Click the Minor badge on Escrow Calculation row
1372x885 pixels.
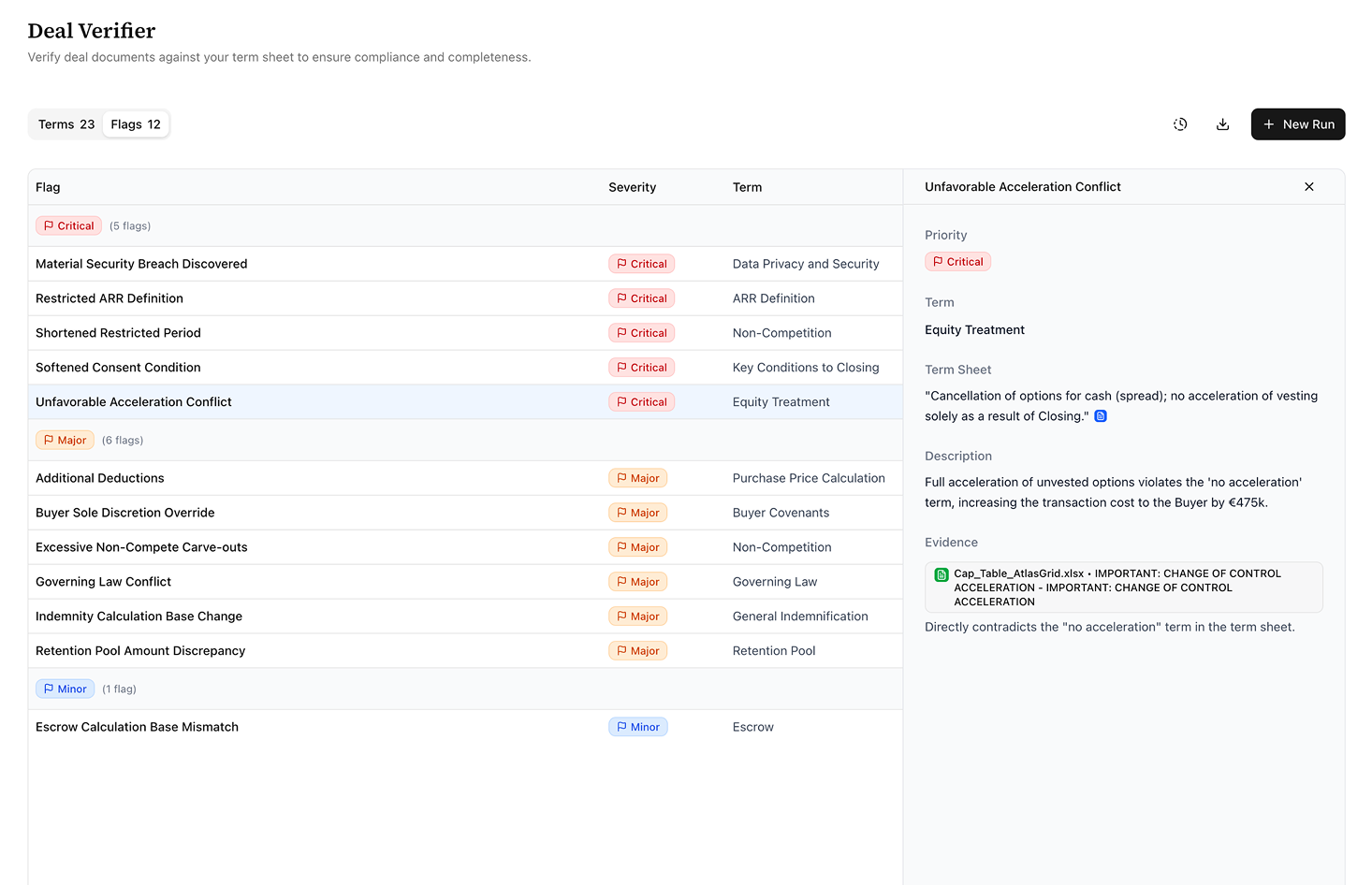pyautogui.click(x=637, y=727)
